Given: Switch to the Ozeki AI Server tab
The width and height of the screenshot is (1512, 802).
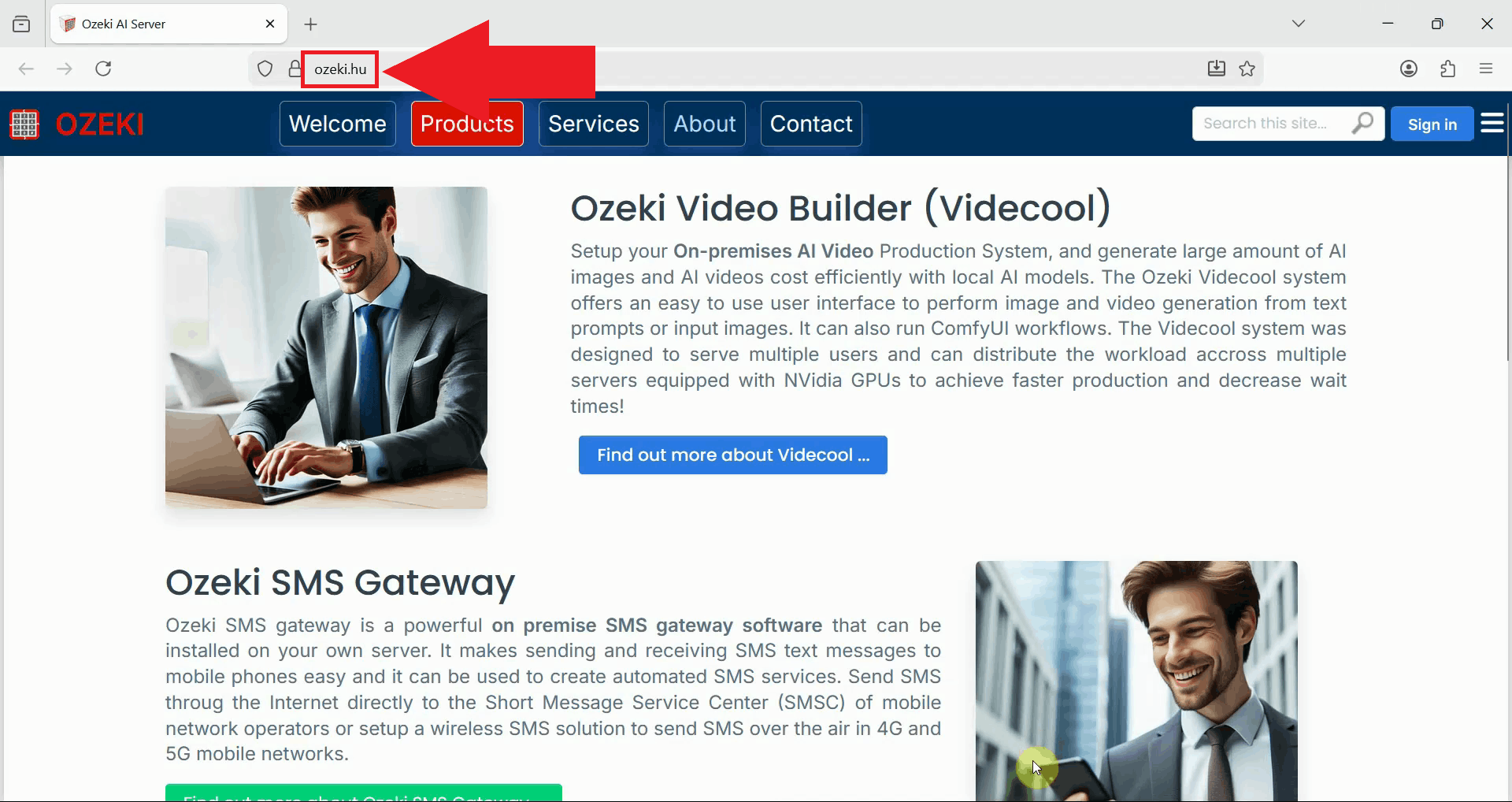Looking at the screenshot, I should click(x=142, y=24).
